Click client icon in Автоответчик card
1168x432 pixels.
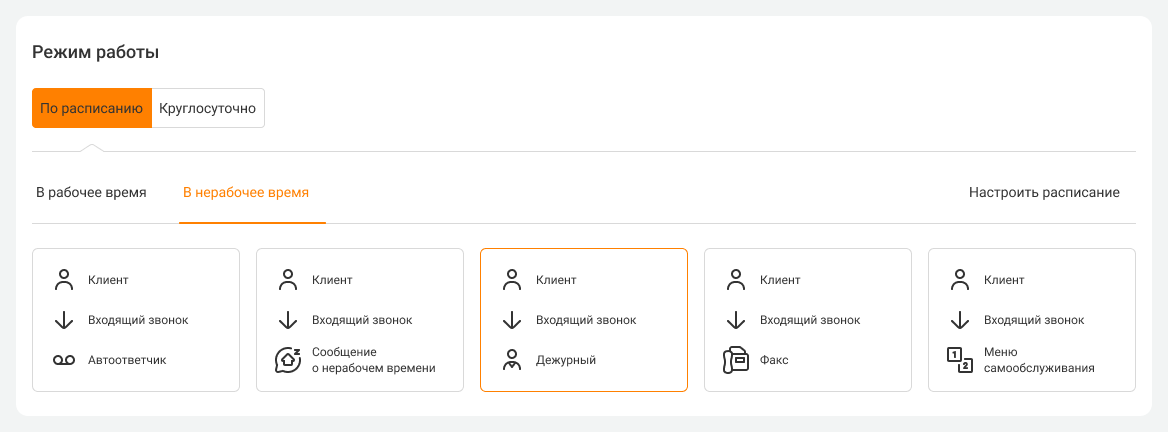tap(64, 280)
